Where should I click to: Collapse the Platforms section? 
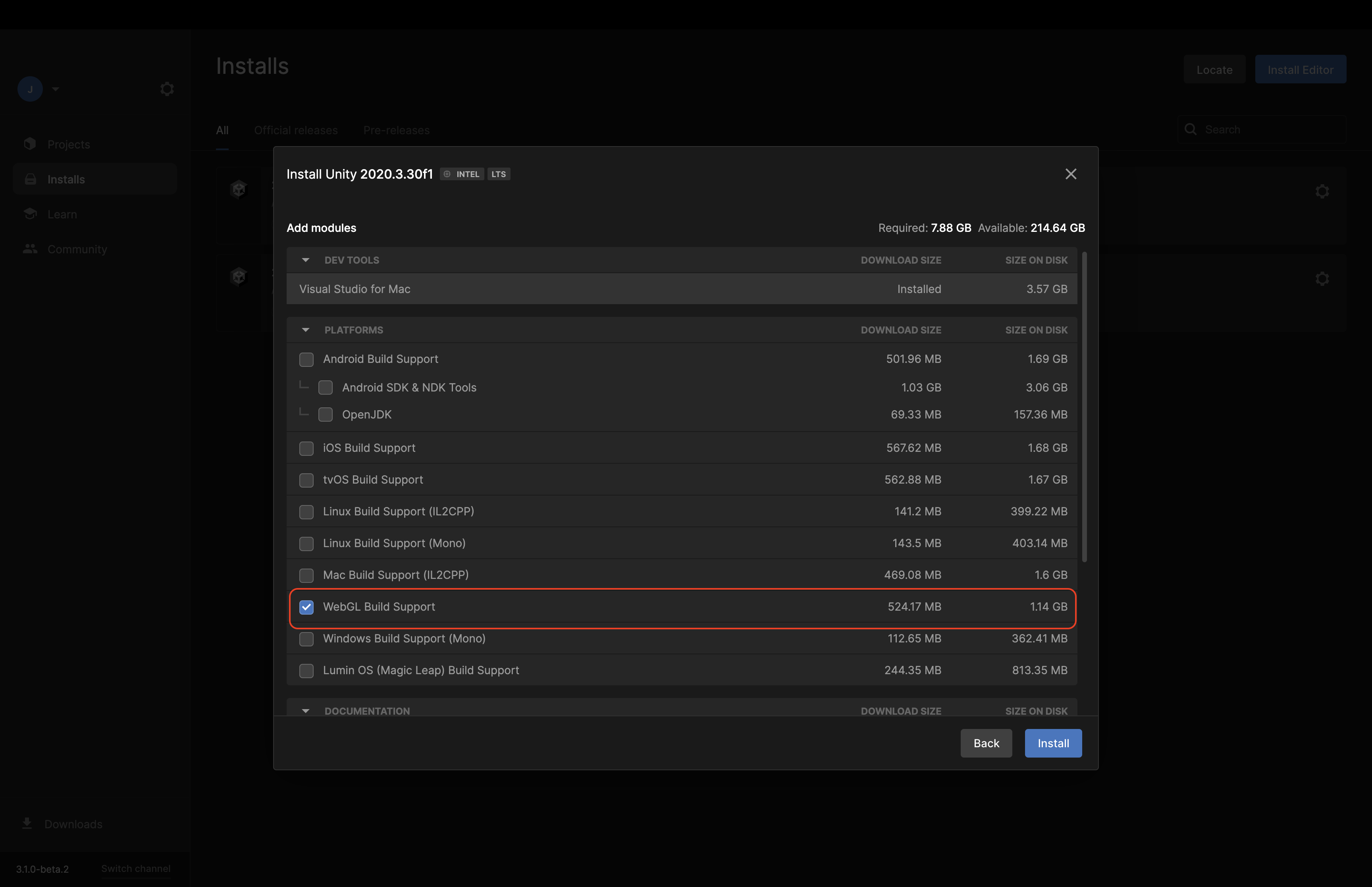306,330
